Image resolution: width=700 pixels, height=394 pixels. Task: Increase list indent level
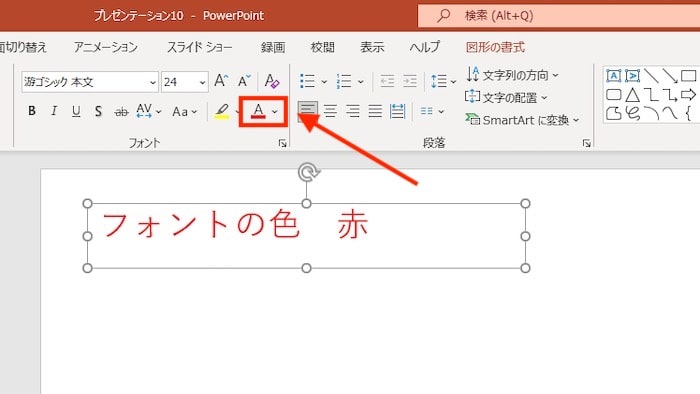(409, 81)
